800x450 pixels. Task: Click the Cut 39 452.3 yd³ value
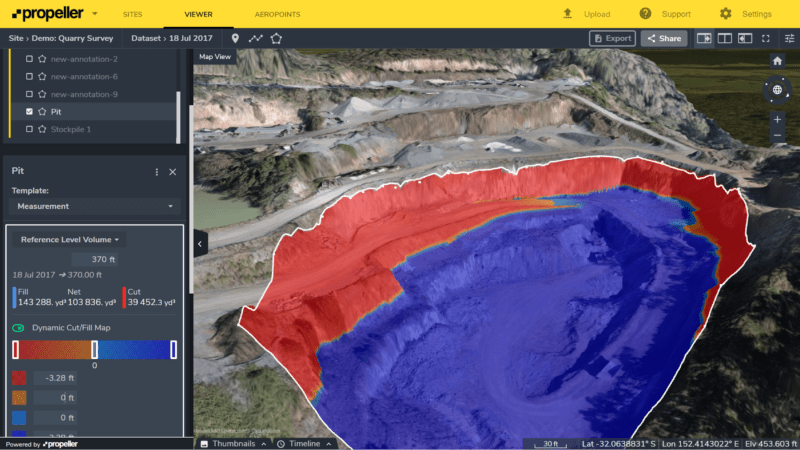pos(151,302)
